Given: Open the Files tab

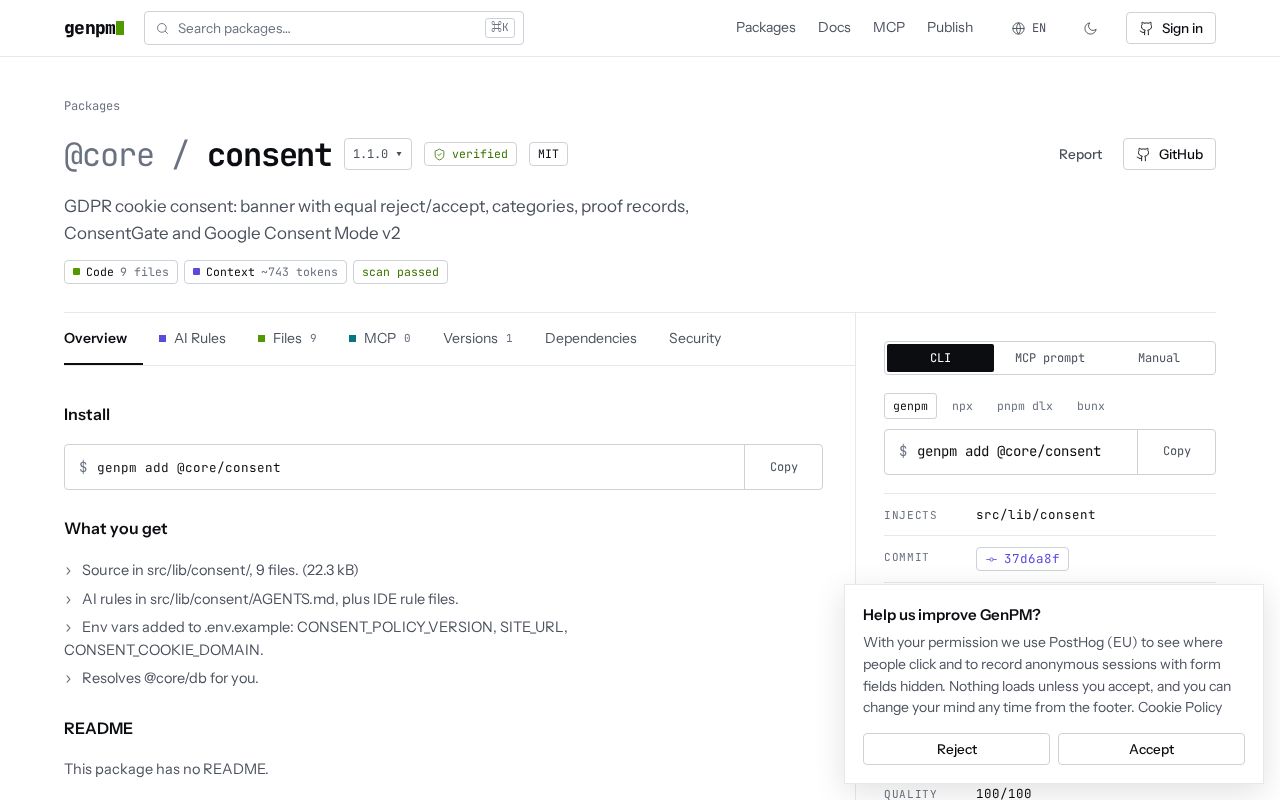Looking at the screenshot, I should [x=287, y=338].
